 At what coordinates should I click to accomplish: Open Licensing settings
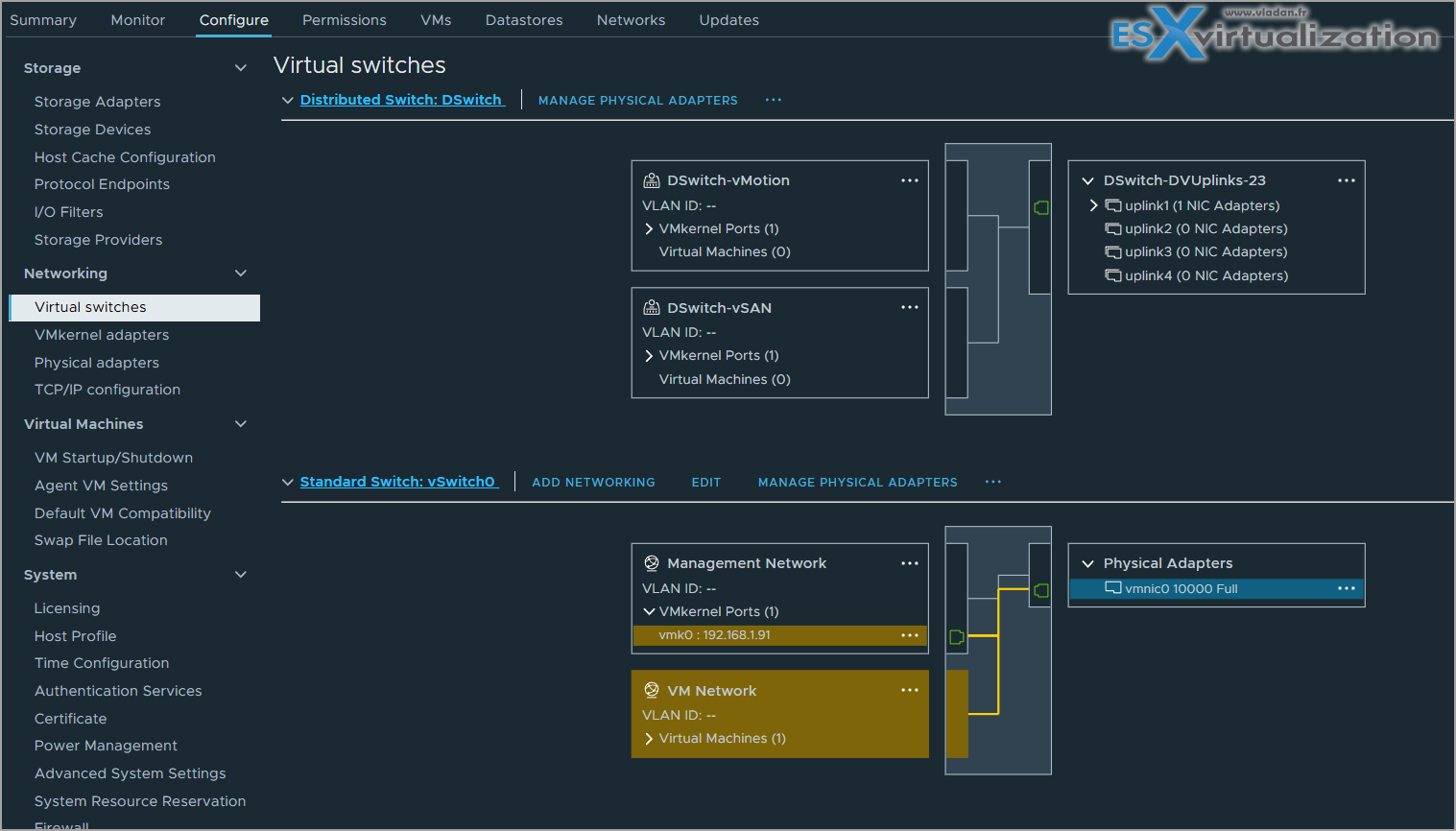67,608
